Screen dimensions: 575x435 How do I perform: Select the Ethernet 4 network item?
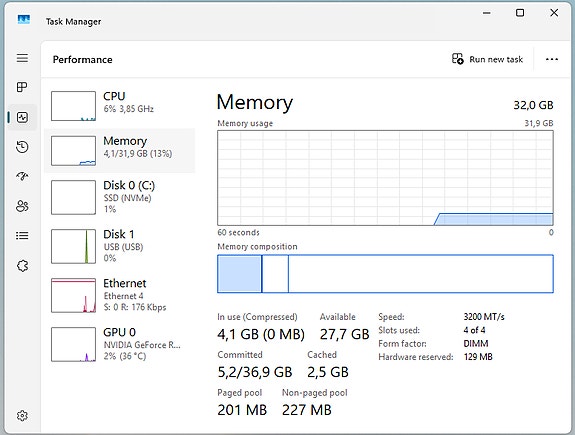coord(120,295)
